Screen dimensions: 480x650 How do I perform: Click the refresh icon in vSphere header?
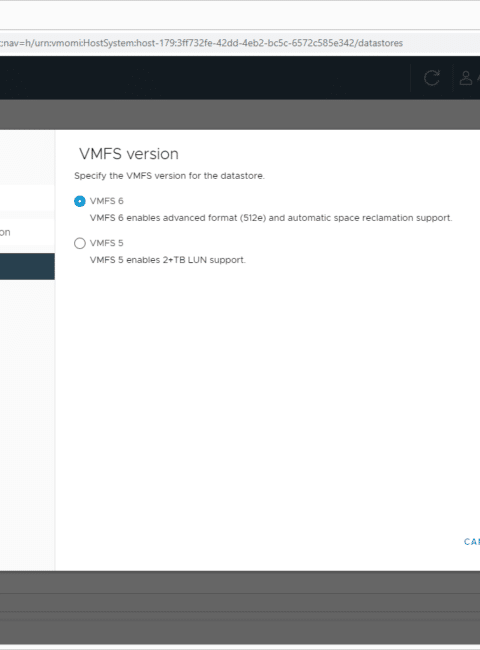[x=432, y=78]
